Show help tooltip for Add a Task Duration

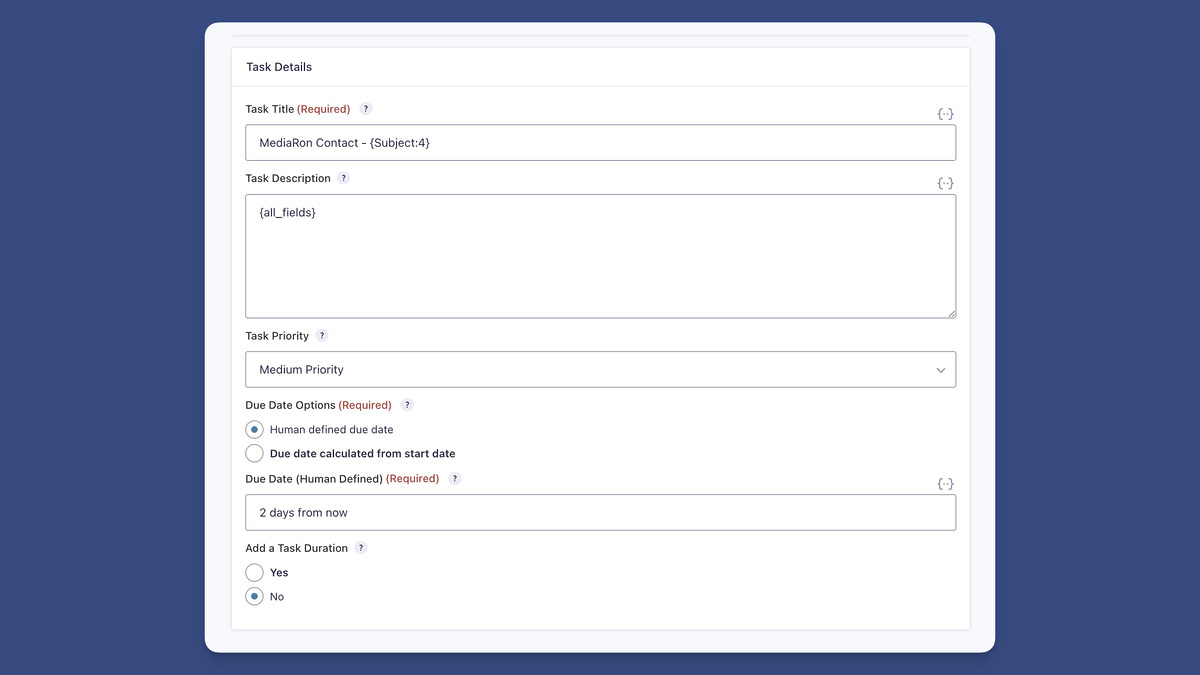pos(361,548)
